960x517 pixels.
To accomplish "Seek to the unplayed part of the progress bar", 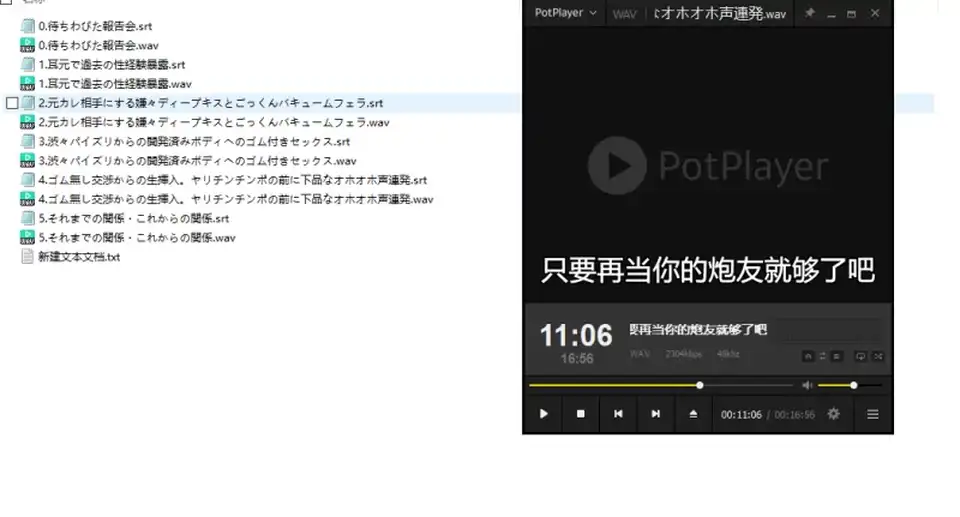I will tap(748, 385).
